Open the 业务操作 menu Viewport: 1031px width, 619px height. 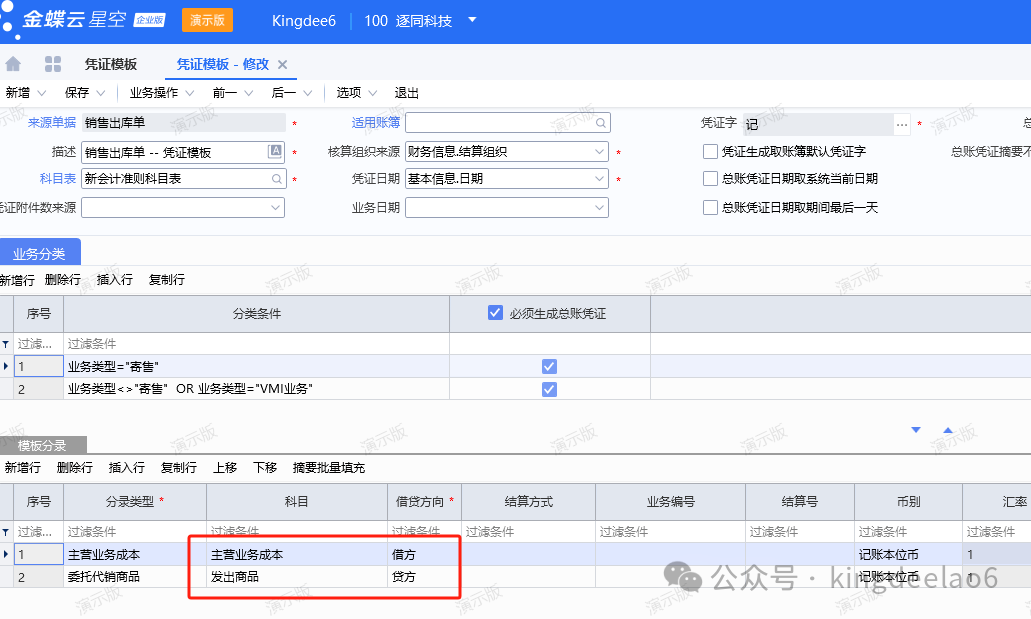(160, 93)
